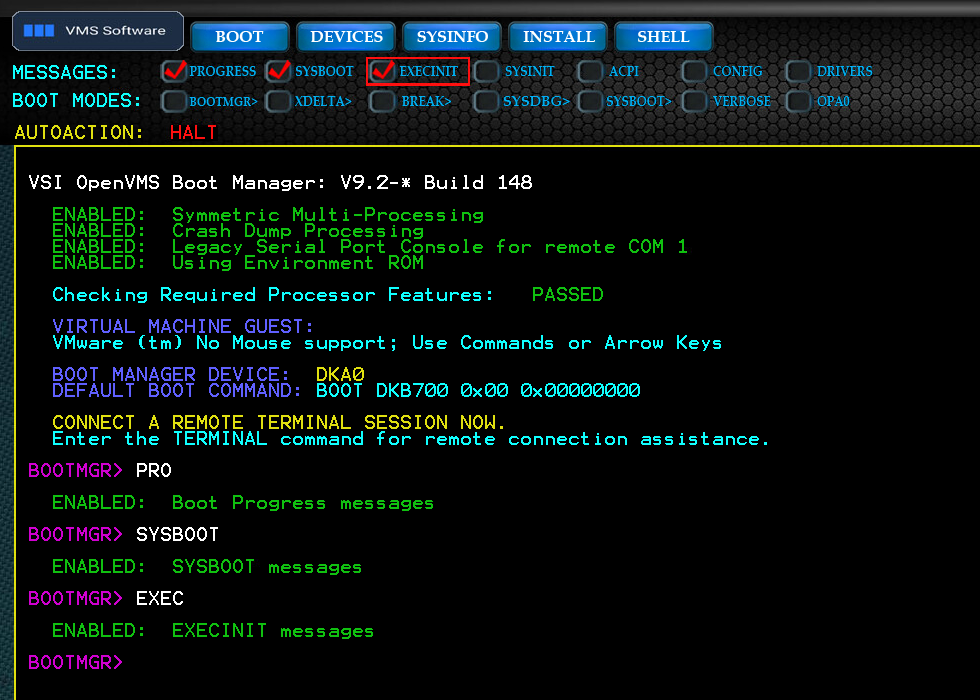
Task: Click the Boot Progress messages line
Action: [x=242, y=503]
